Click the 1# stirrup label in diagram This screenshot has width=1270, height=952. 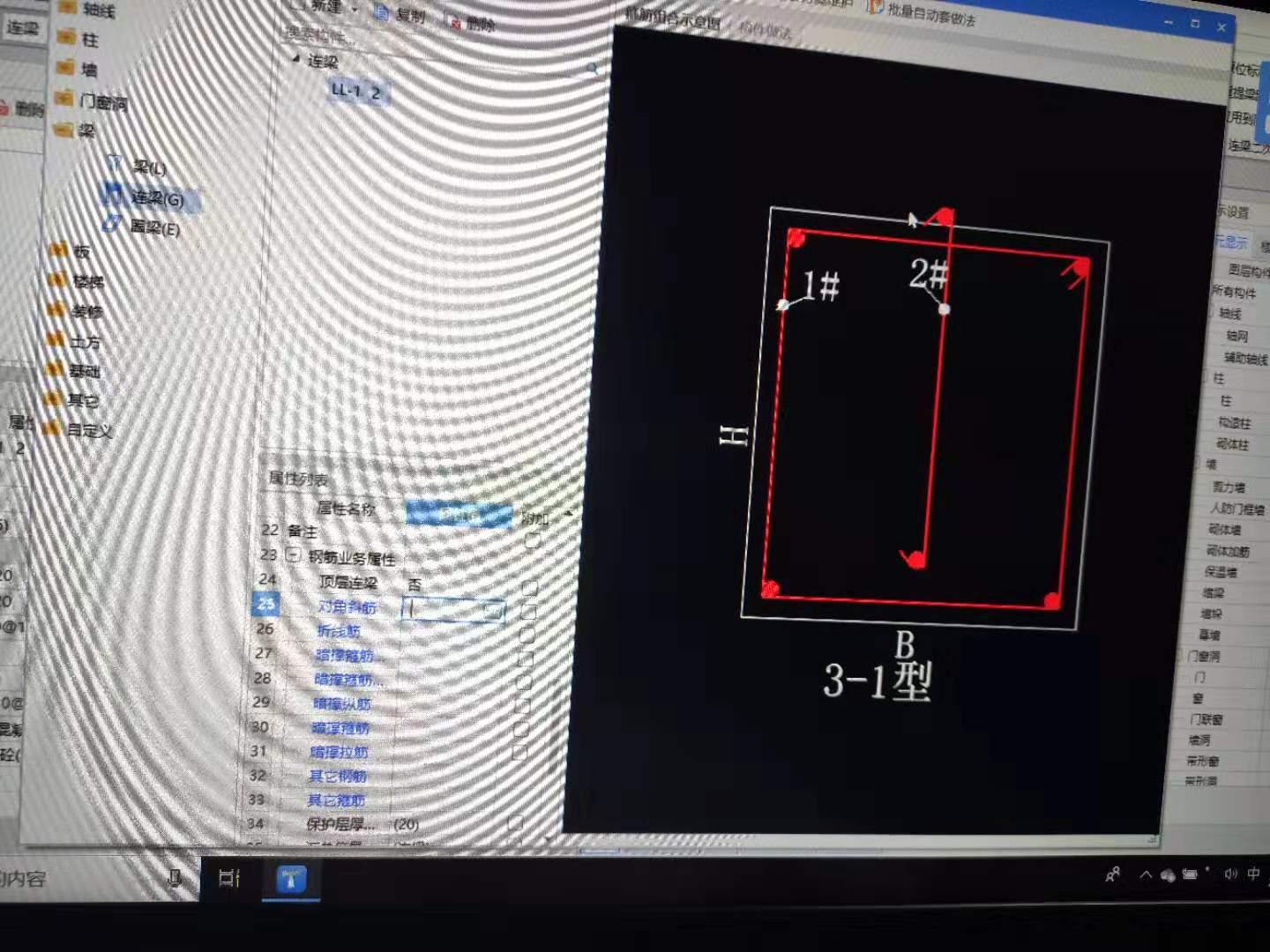(x=820, y=286)
